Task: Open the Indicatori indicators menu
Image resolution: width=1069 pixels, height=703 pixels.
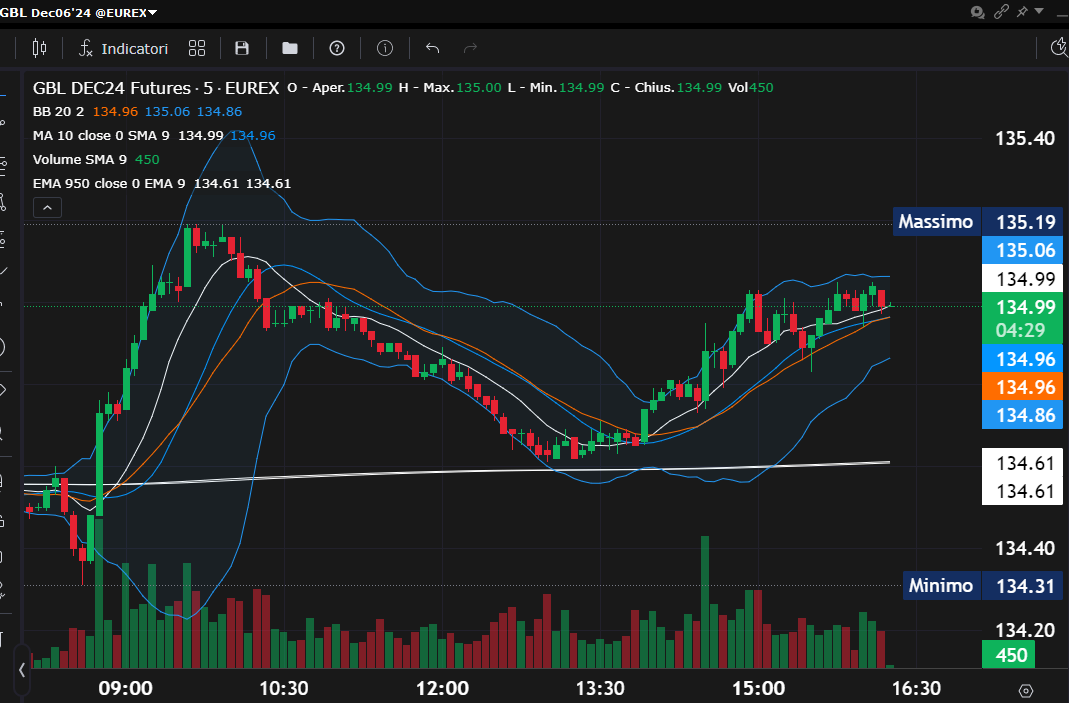Action: tap(124, 48)
